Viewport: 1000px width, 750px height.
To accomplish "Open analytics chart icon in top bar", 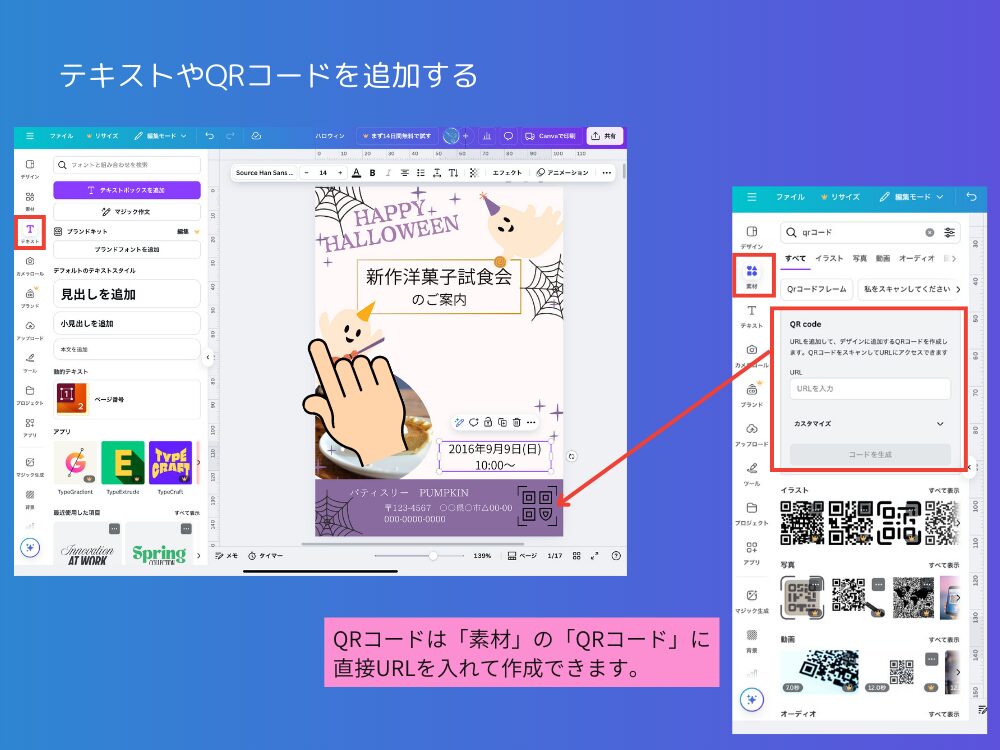I will 487,136.
